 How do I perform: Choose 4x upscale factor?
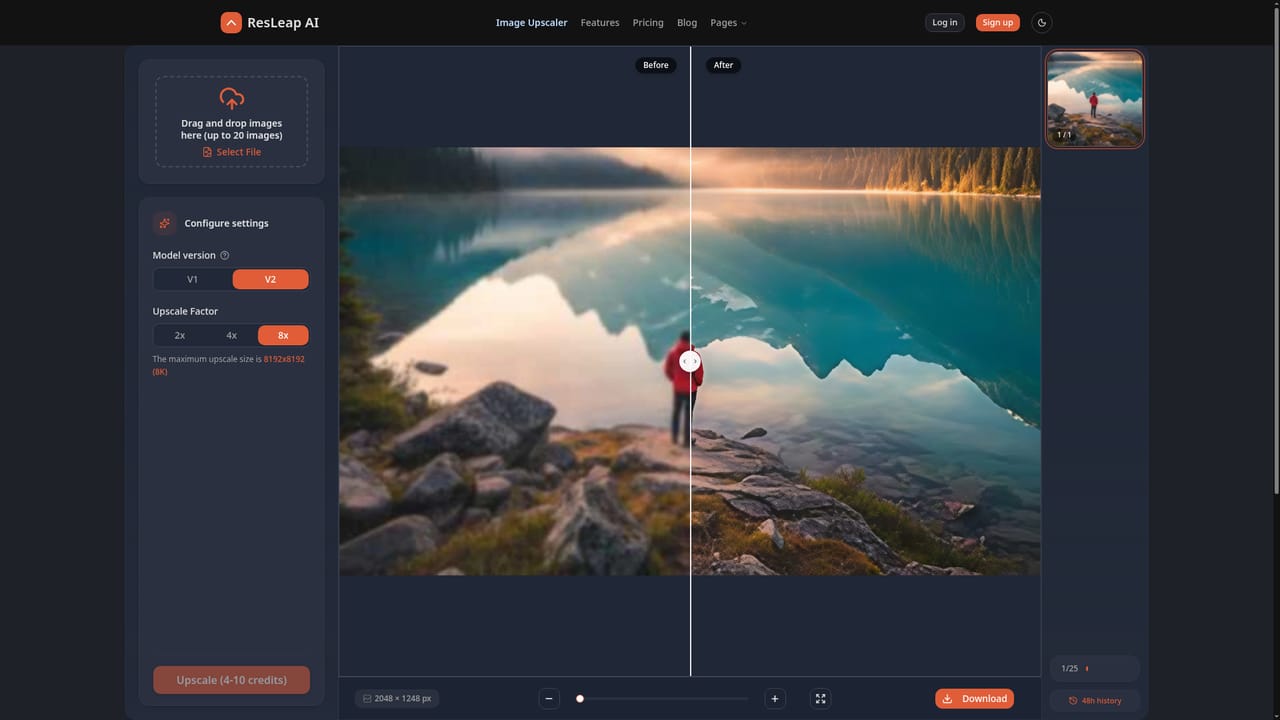(231, 335)
